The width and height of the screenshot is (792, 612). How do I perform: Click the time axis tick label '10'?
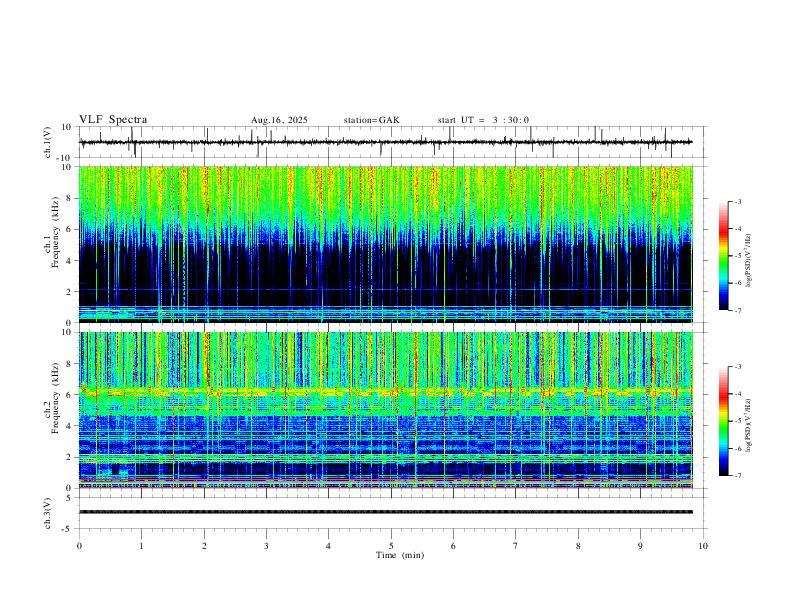[x=703, y=546]
